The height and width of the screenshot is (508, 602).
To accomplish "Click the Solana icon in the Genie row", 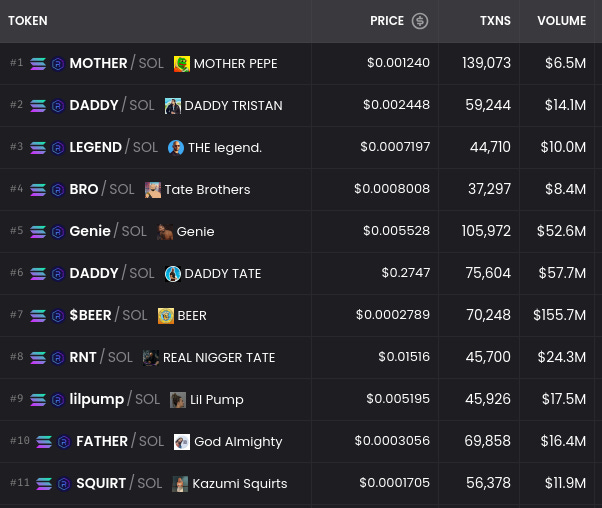I will point(38,232).
